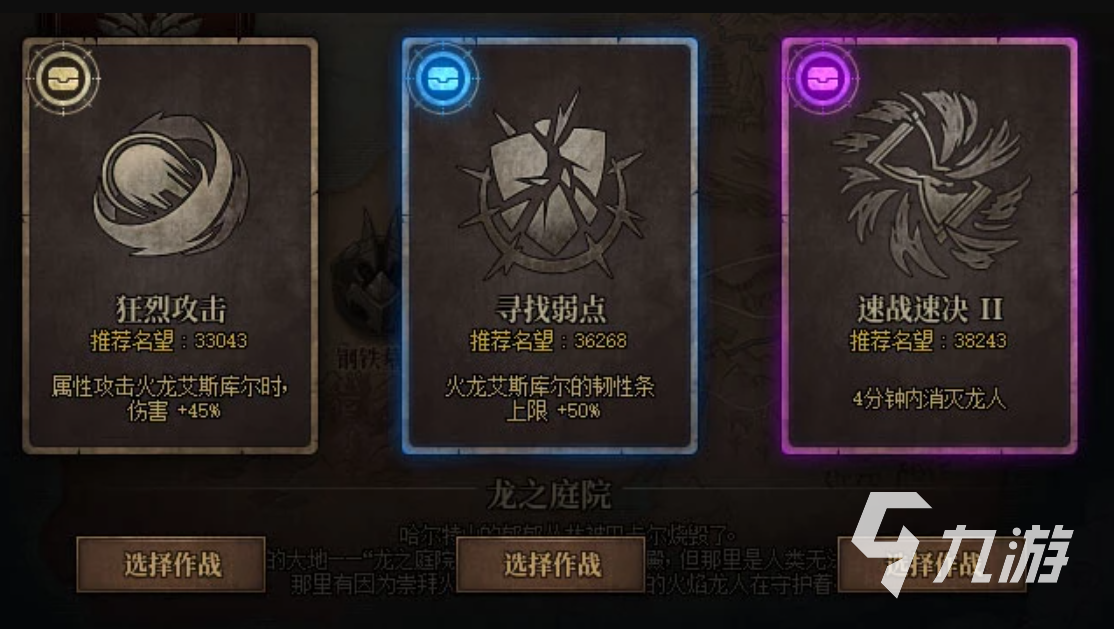The height and width of the screenshot is (629, 1114).
Task: Click the 推荐名望：33043 label
Action: (169, 341)
